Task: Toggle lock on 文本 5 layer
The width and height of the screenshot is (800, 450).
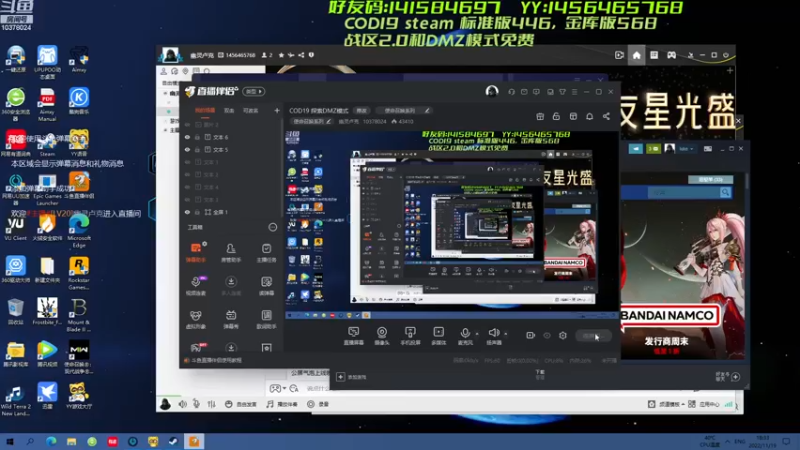Action: tap(197, 149)
